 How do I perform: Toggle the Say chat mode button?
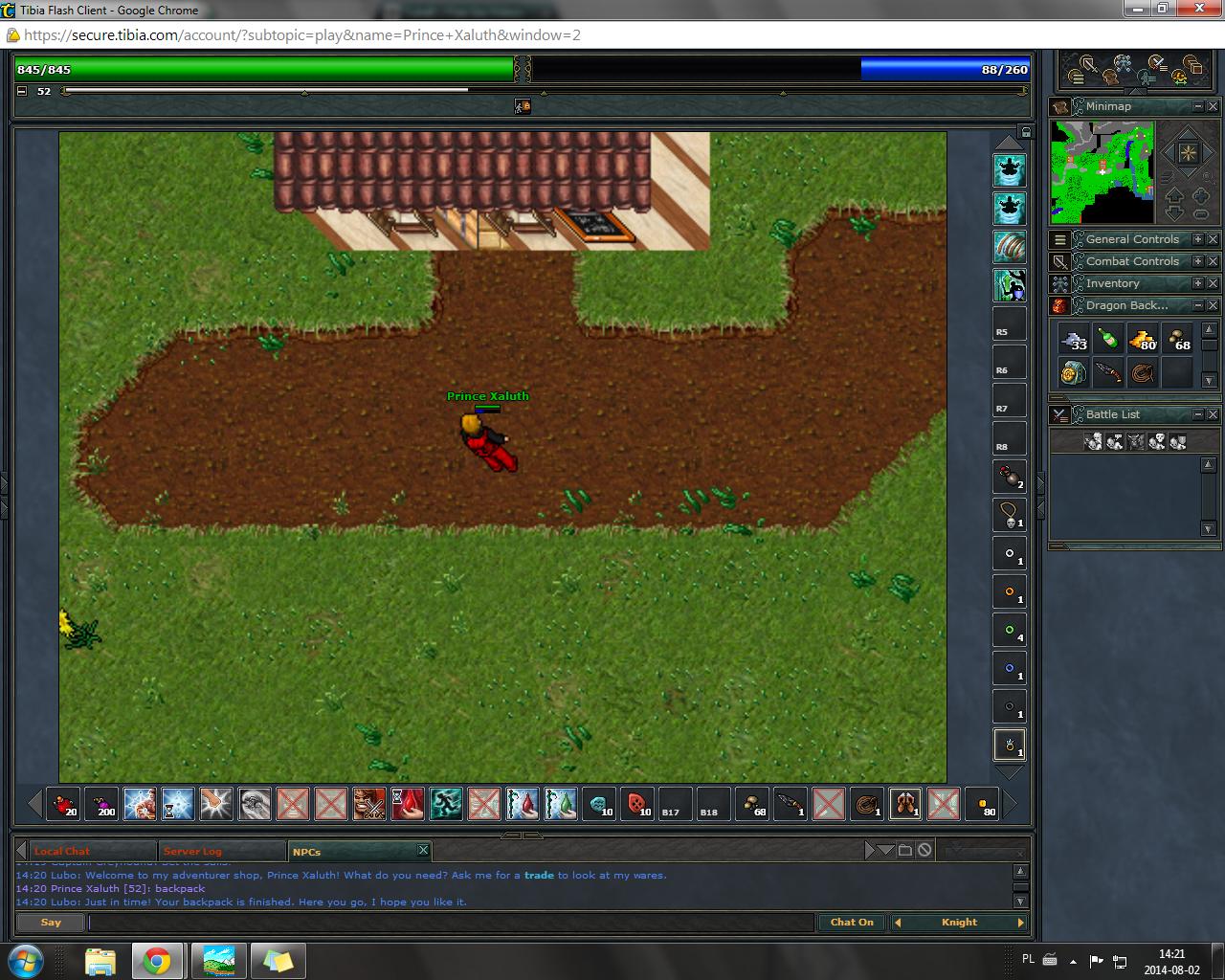tap(51, 923)
